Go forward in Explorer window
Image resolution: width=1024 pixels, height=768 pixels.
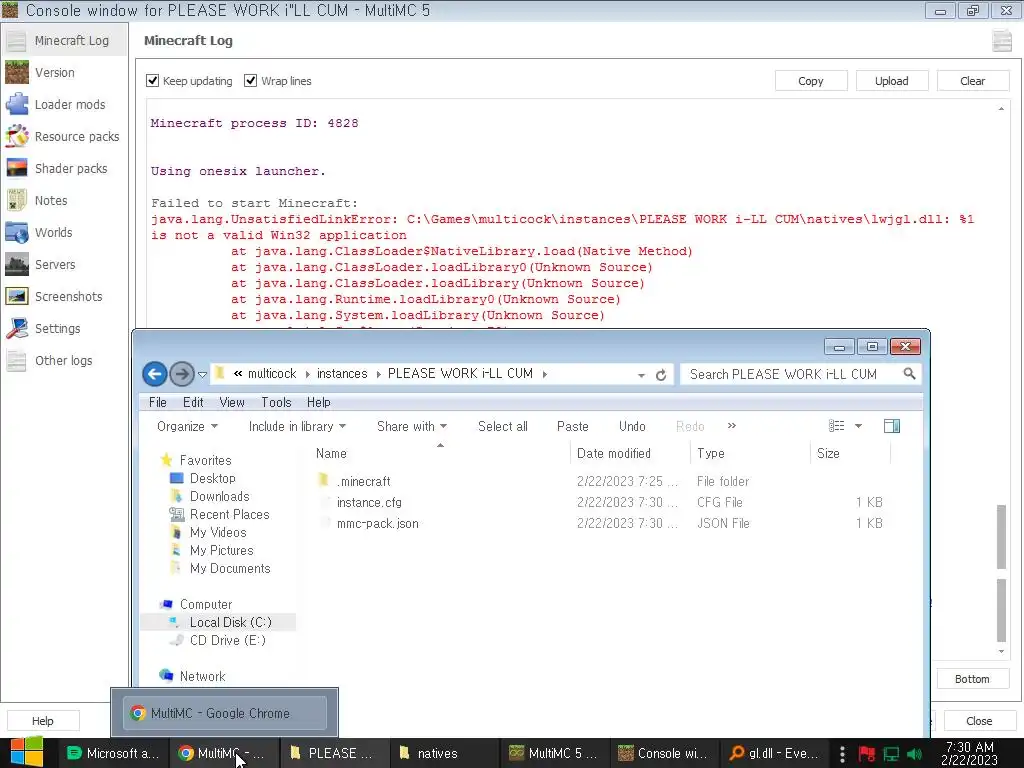(182, 374)
